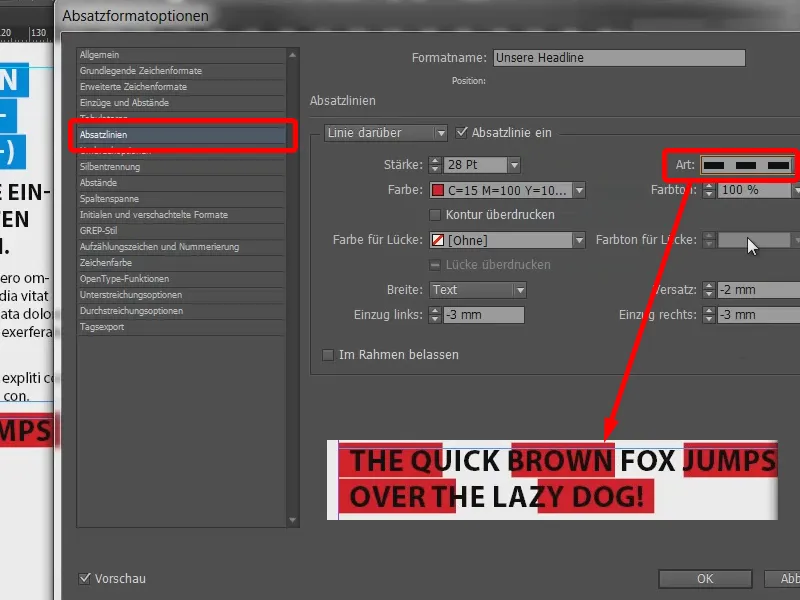
Task: Select Aufzählungszeichen und Nummerierung
Action: tap(181, 247)
